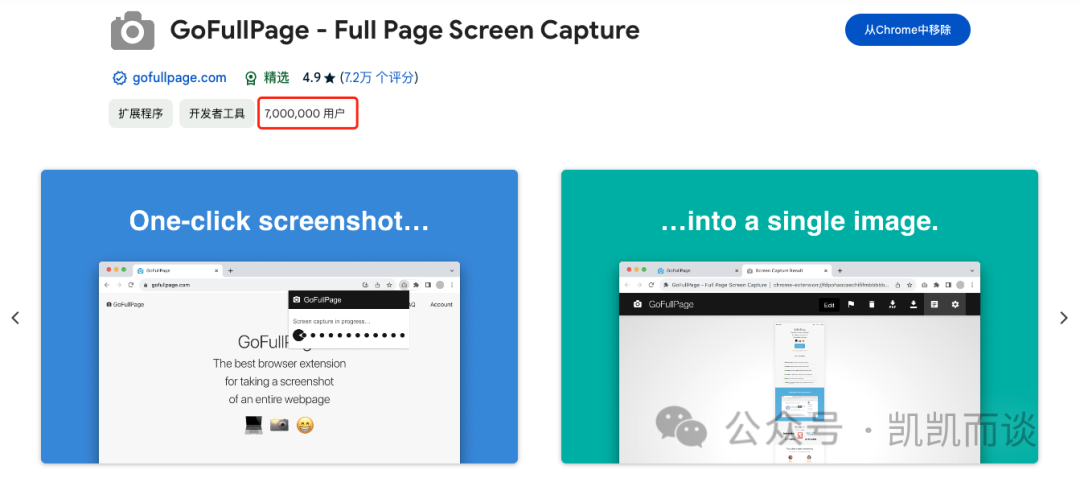The image size is (1080, 486).
Task: Click the rating star icon
Action: tap(329, 78)
